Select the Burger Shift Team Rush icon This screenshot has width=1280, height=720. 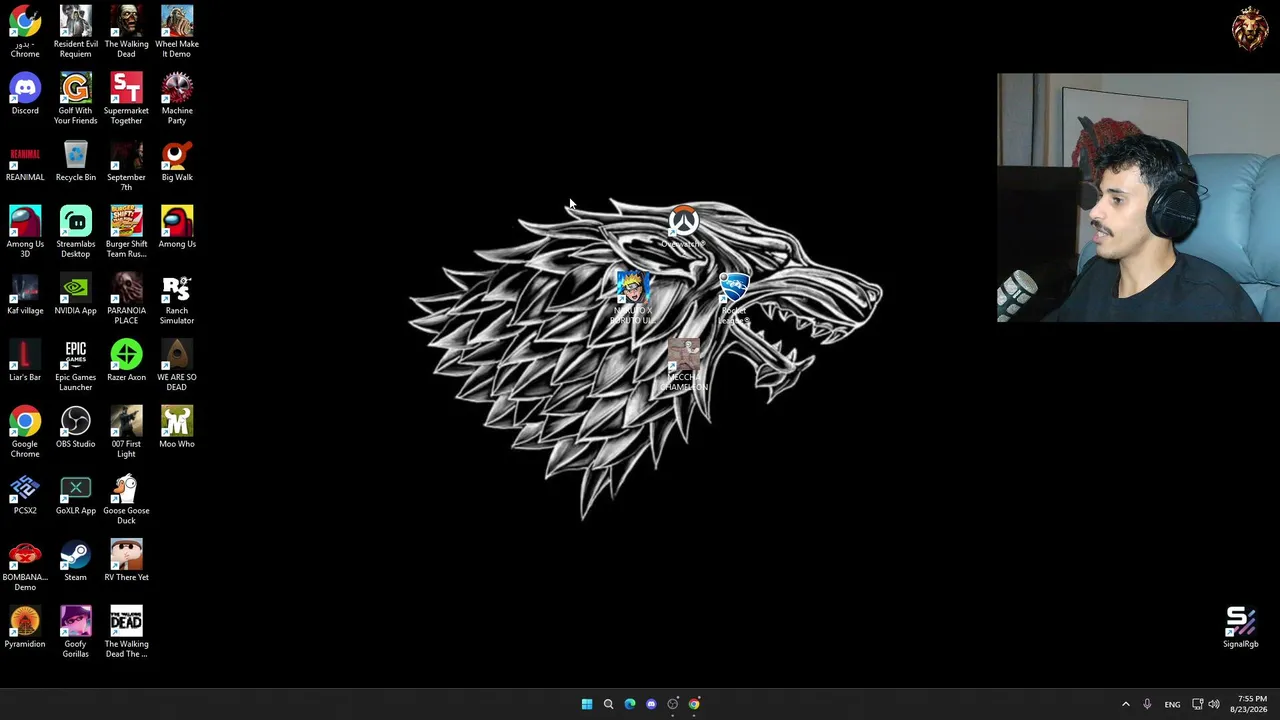pyautogui.click(x=126, y=231)
